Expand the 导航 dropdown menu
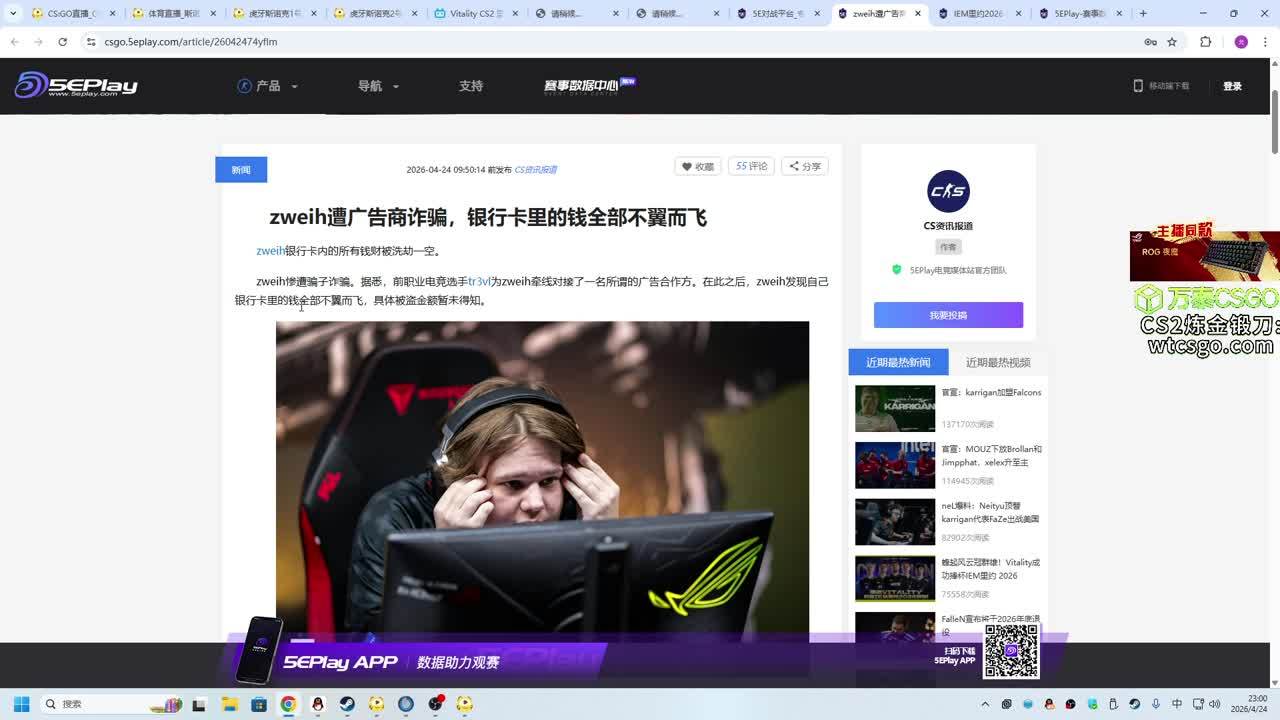 (x=378, y=86)
